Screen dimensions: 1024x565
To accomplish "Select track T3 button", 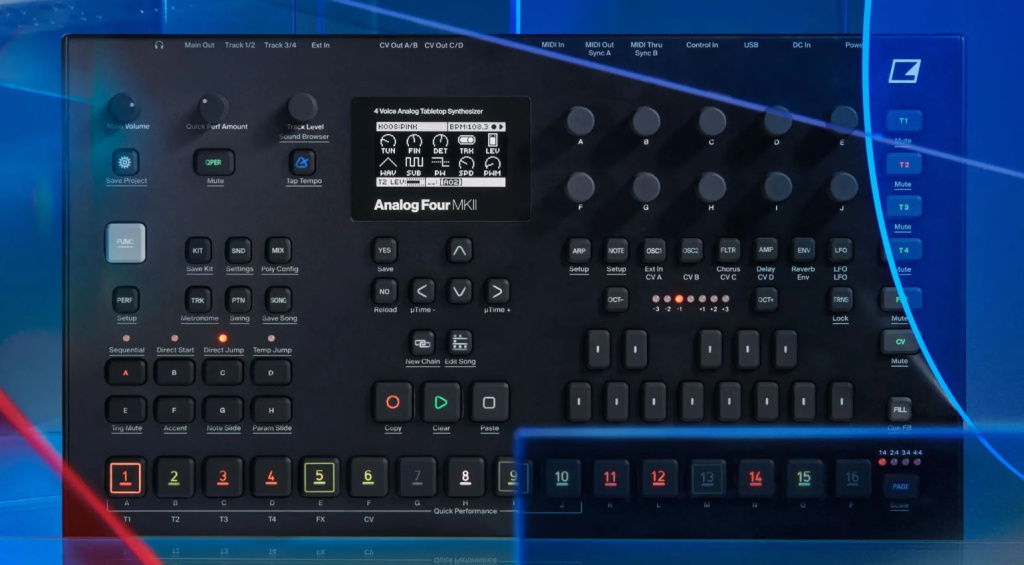I will pos(904,207).
